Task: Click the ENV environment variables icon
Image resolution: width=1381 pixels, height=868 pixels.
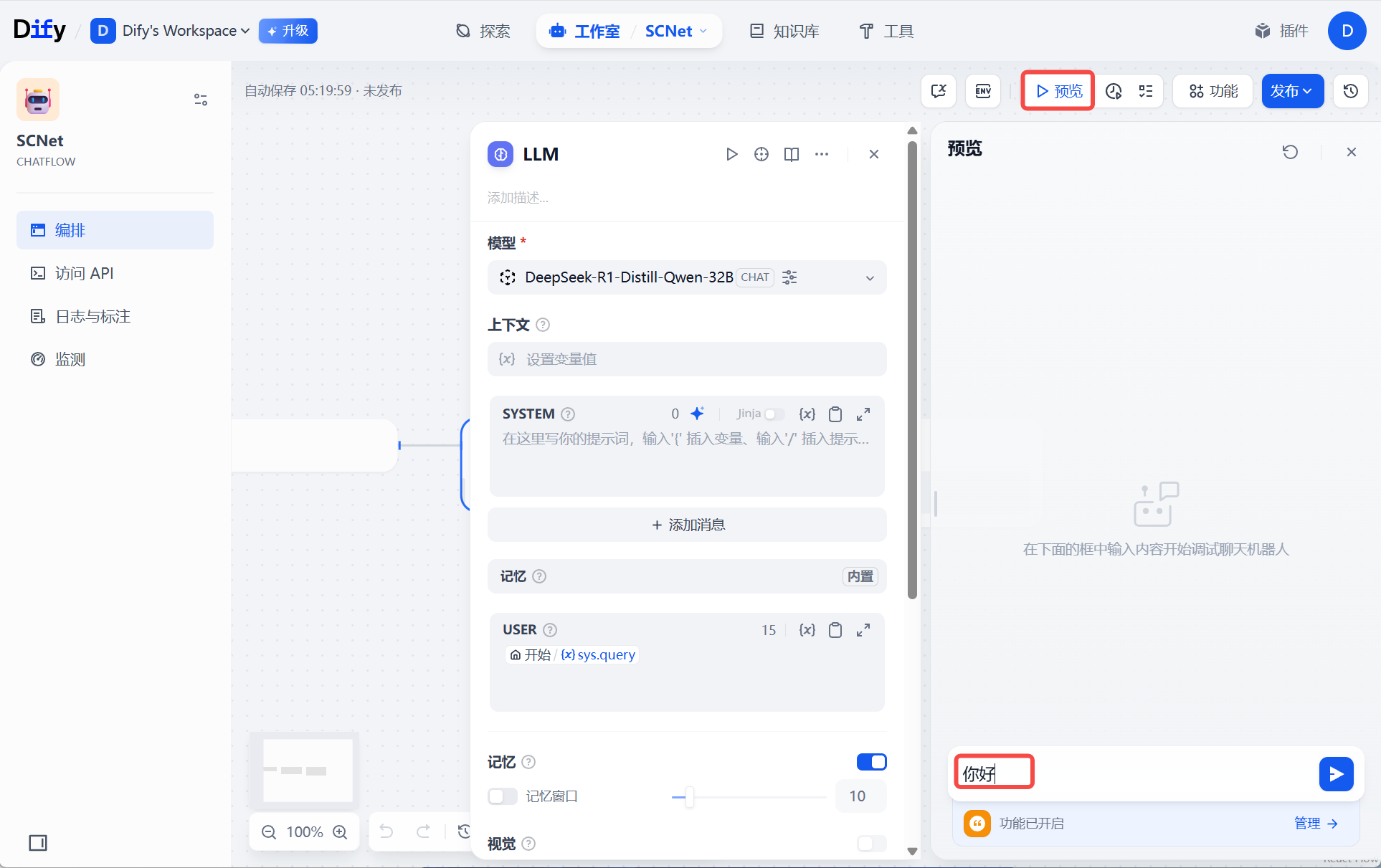Action: [982, 91]
